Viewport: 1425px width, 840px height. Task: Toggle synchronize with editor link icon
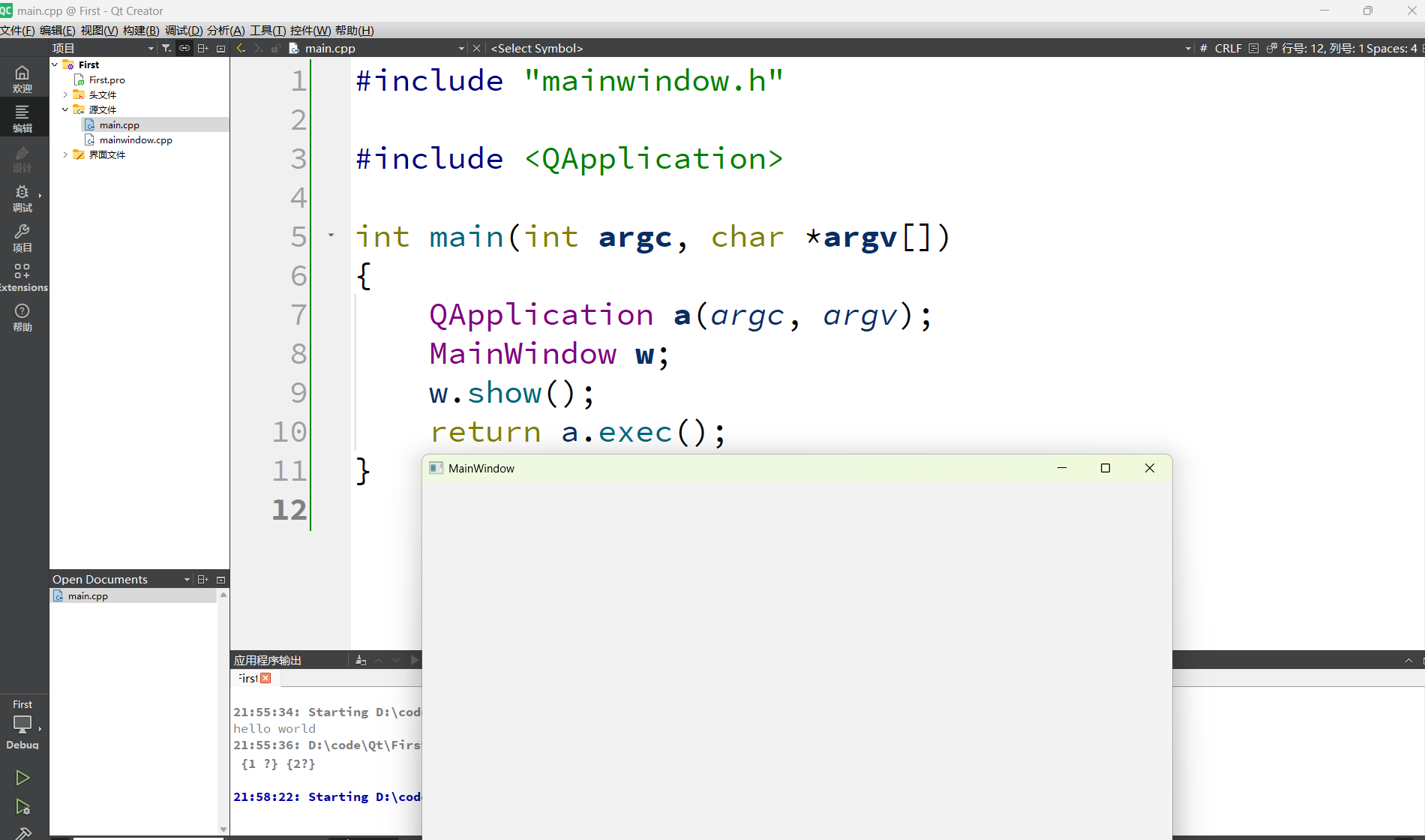click(x=184, y=48)
